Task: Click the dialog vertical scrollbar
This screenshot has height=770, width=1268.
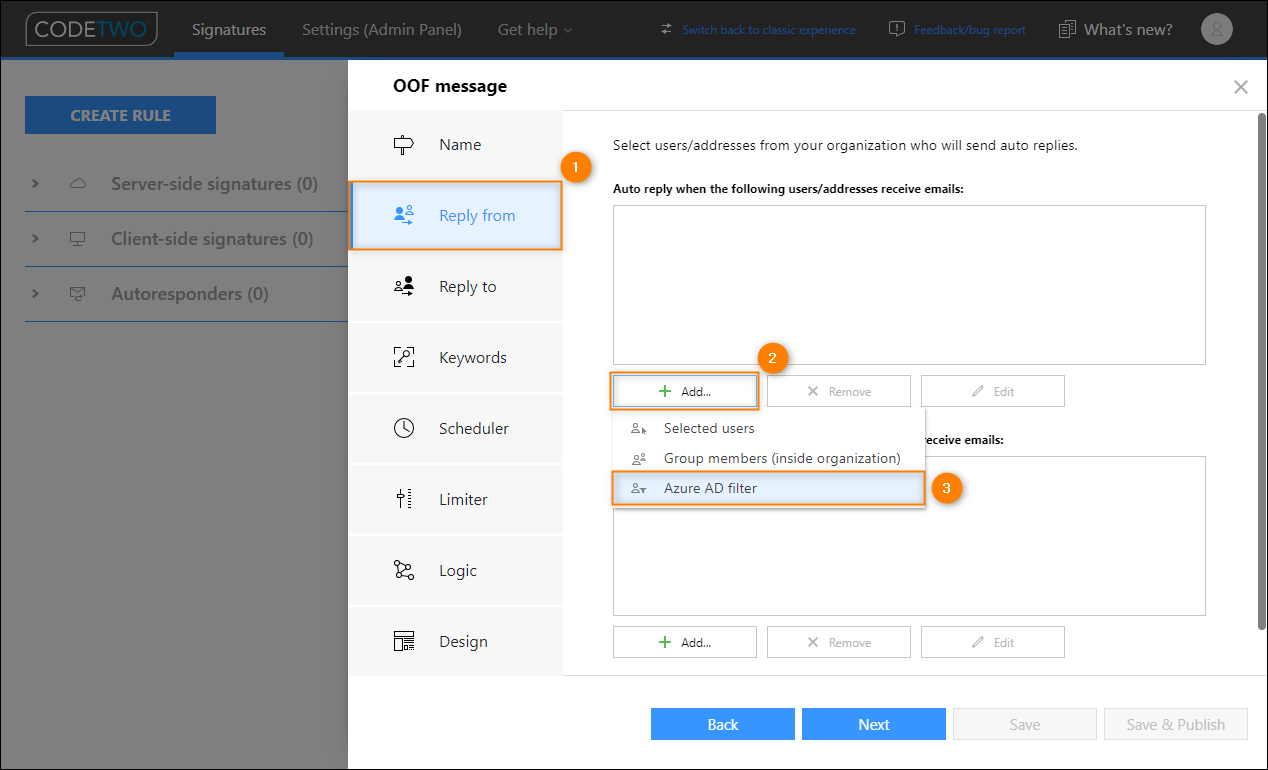Action: coord(1261,370)
